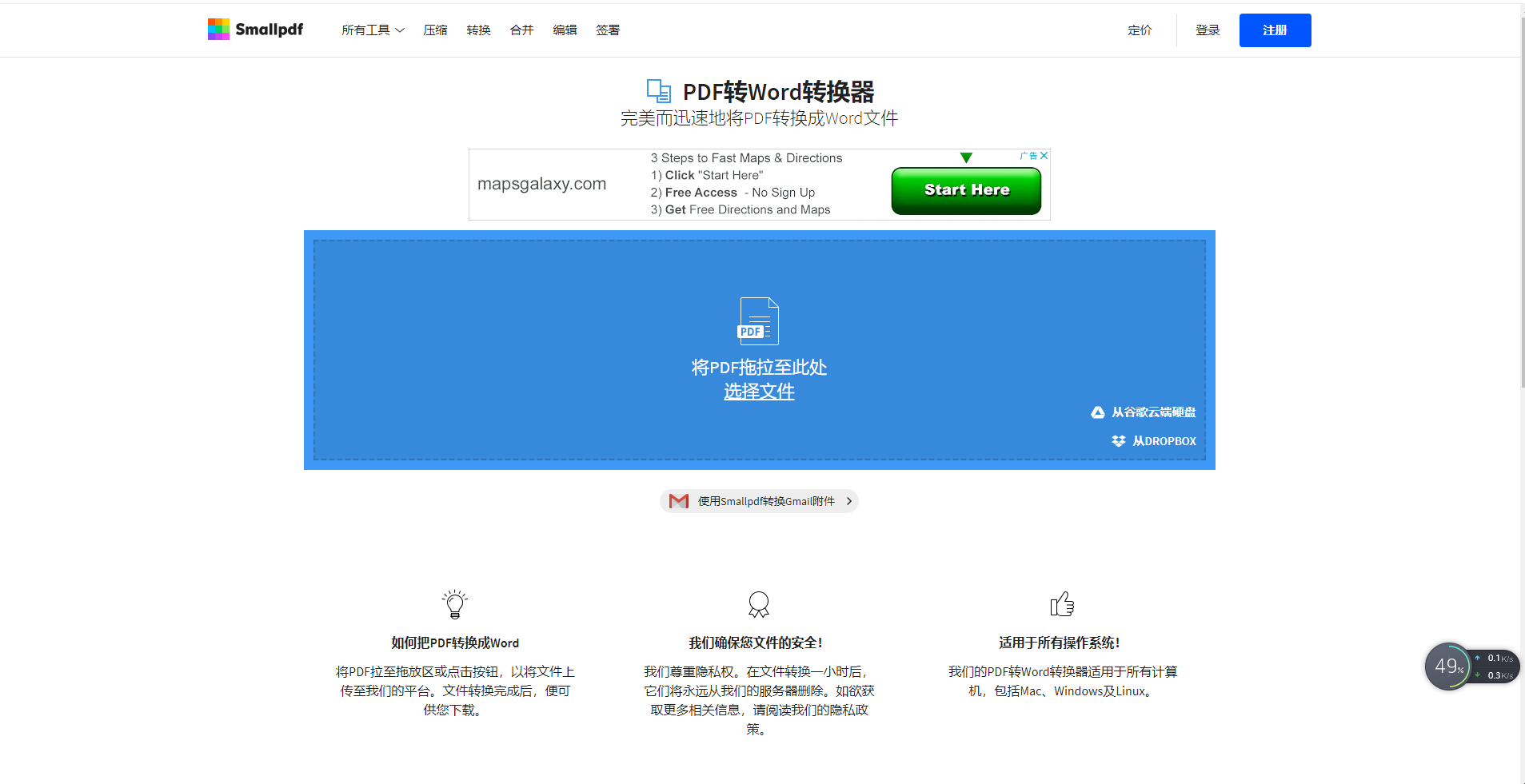
Task: Click the thumbs-up icon
Action: coord(1061,604)
